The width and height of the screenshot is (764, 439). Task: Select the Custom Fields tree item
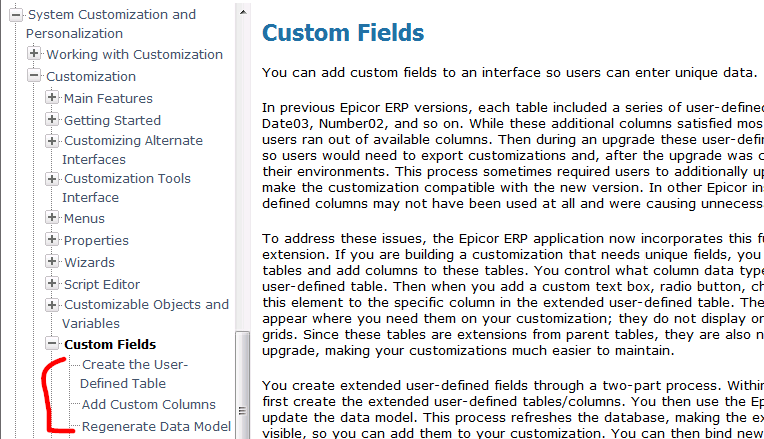tap(110, 344)
